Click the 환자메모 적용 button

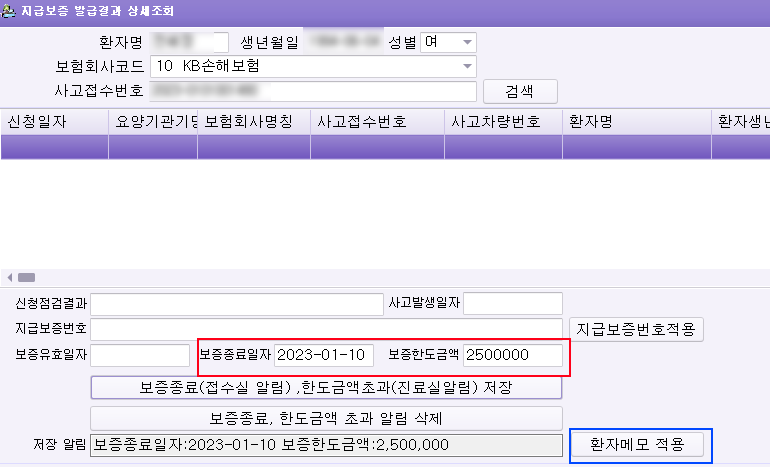click(642, 445)
